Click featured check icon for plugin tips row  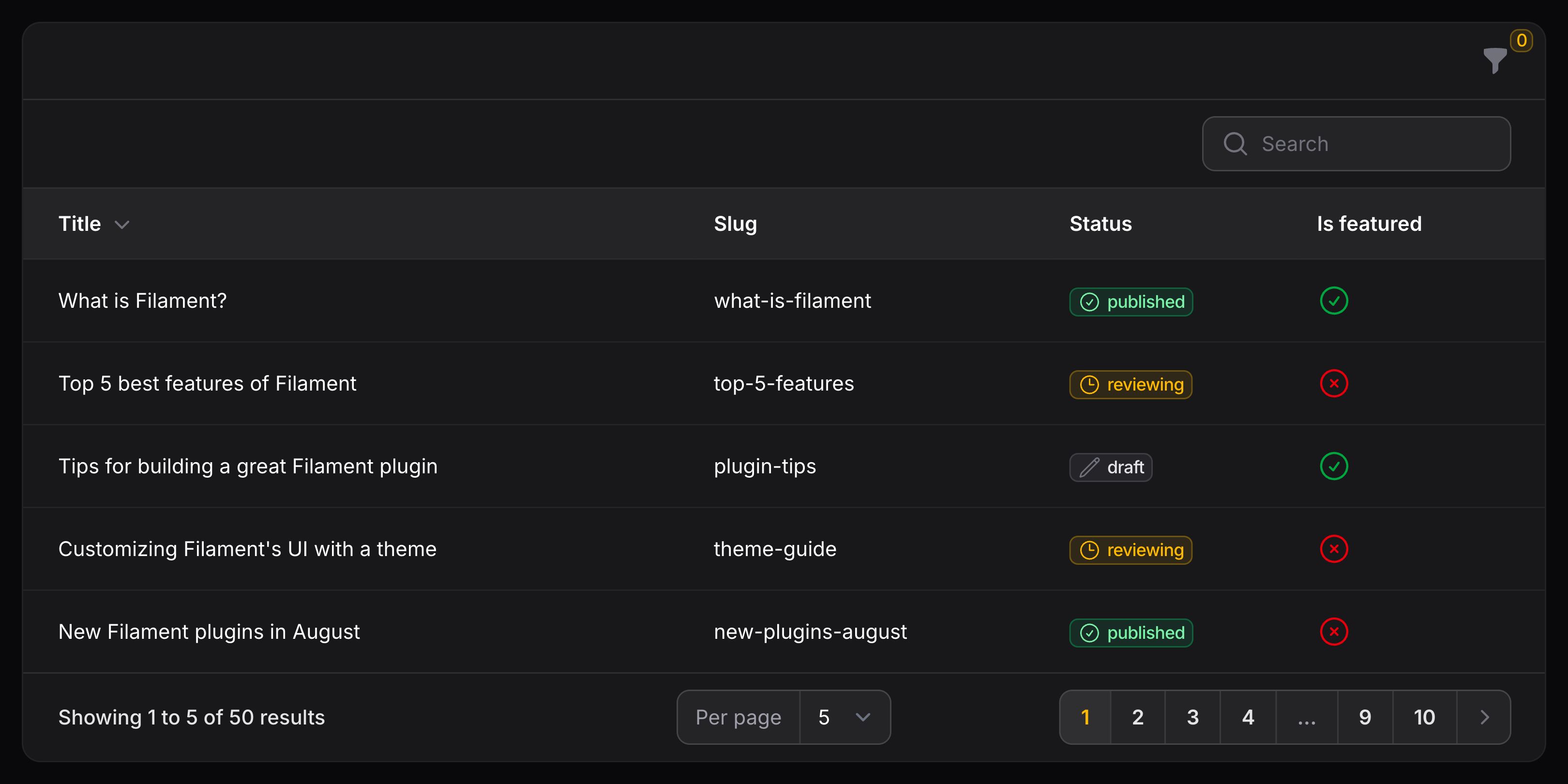1334,466
